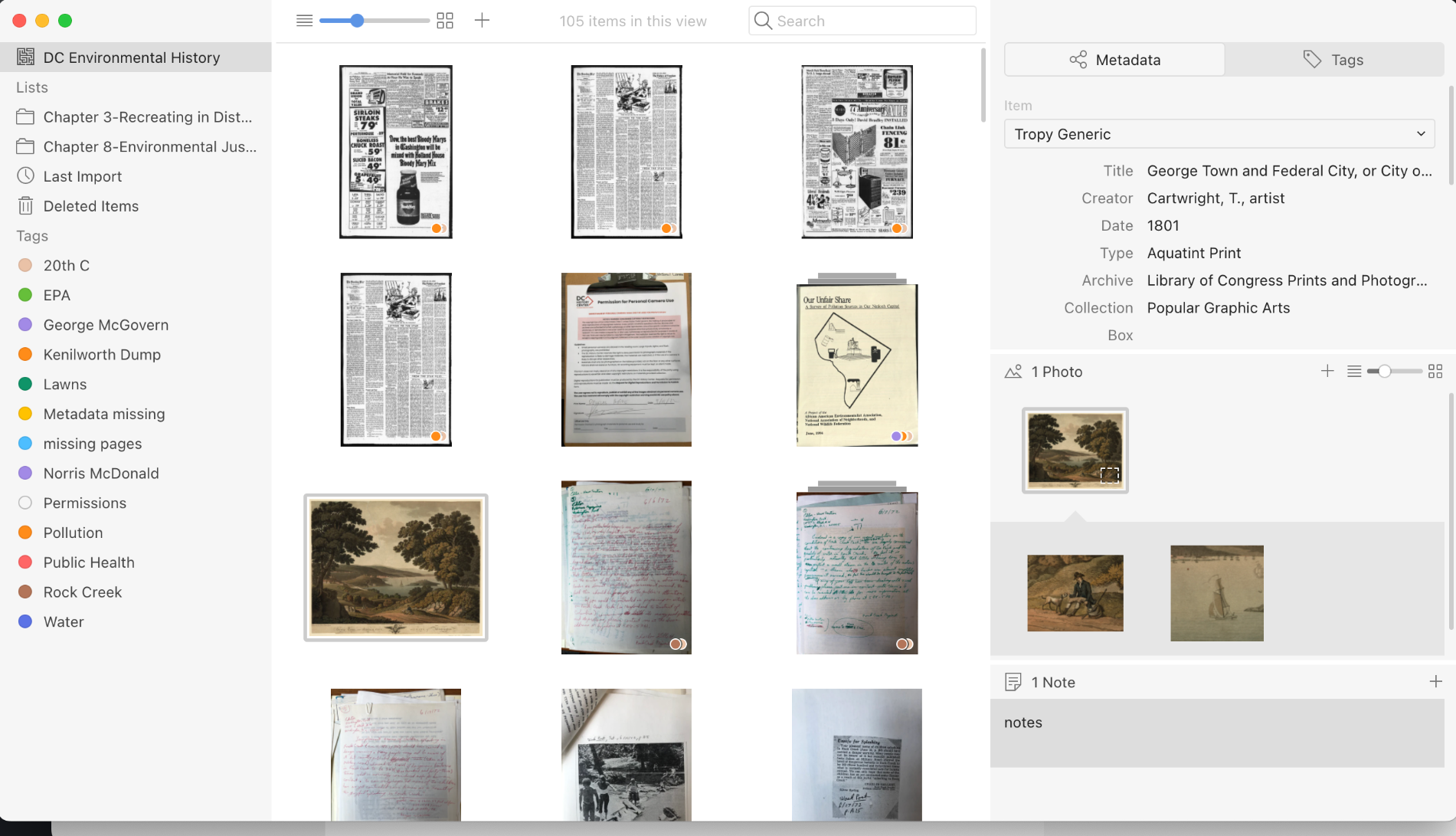Switch to Metadata tab
Viewport: 1456px width, 836px height.
1114,60
